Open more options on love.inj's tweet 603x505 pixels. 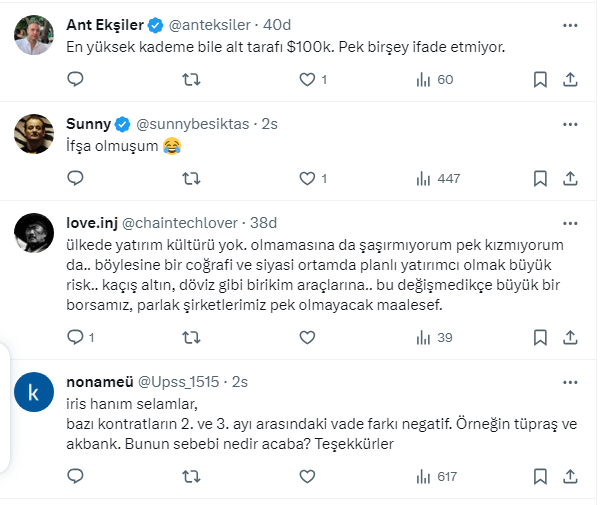570,223
